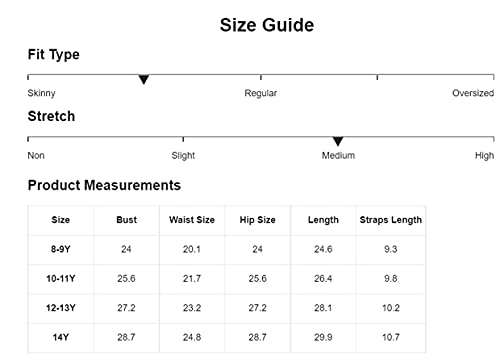Viewport: 500px width, 360px height.
Task: Click the Waist Size column header
Action: click(x=192, y=220)
